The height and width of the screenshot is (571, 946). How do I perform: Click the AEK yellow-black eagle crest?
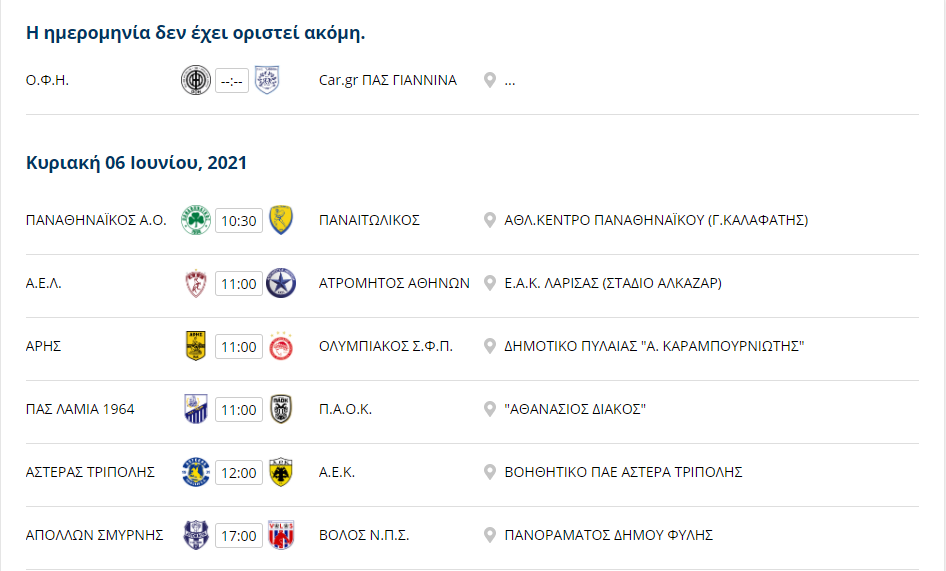pyautogui.click(x=281, y=472)
